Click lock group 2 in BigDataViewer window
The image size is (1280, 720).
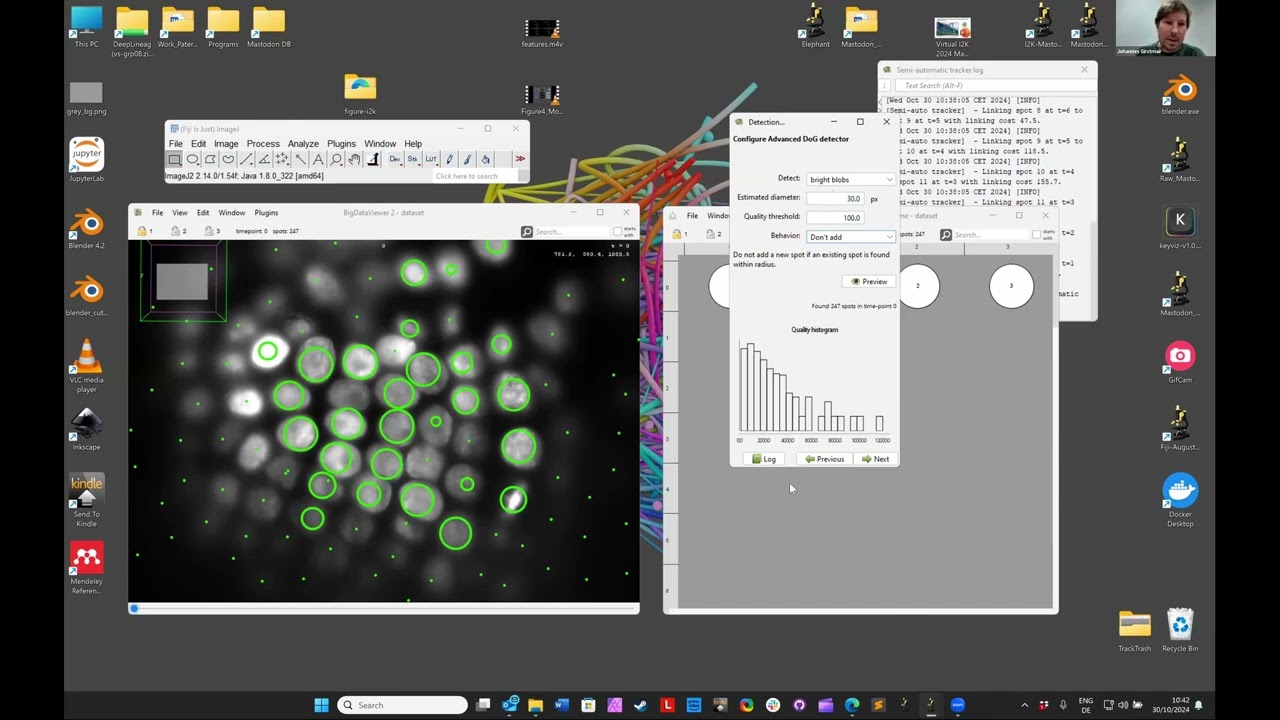[179, 231]
